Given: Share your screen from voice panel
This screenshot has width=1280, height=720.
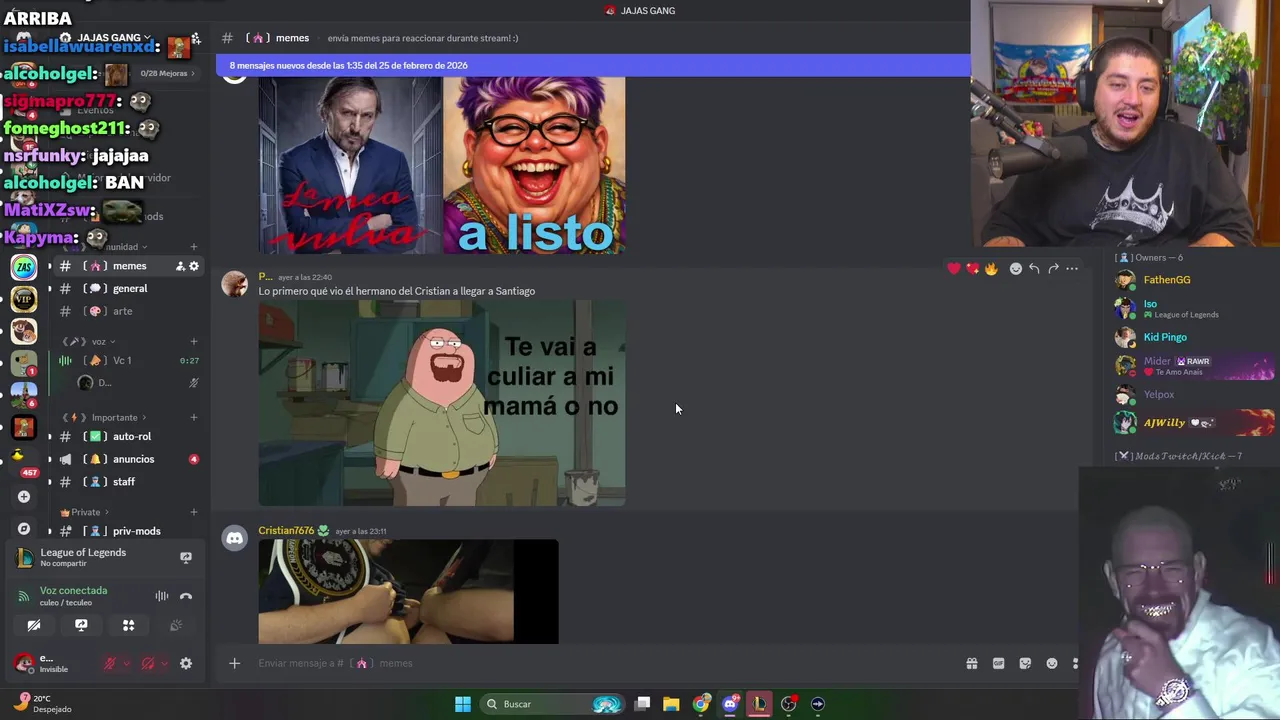Looking at the screenshot, I should click(x=81, y=625).
